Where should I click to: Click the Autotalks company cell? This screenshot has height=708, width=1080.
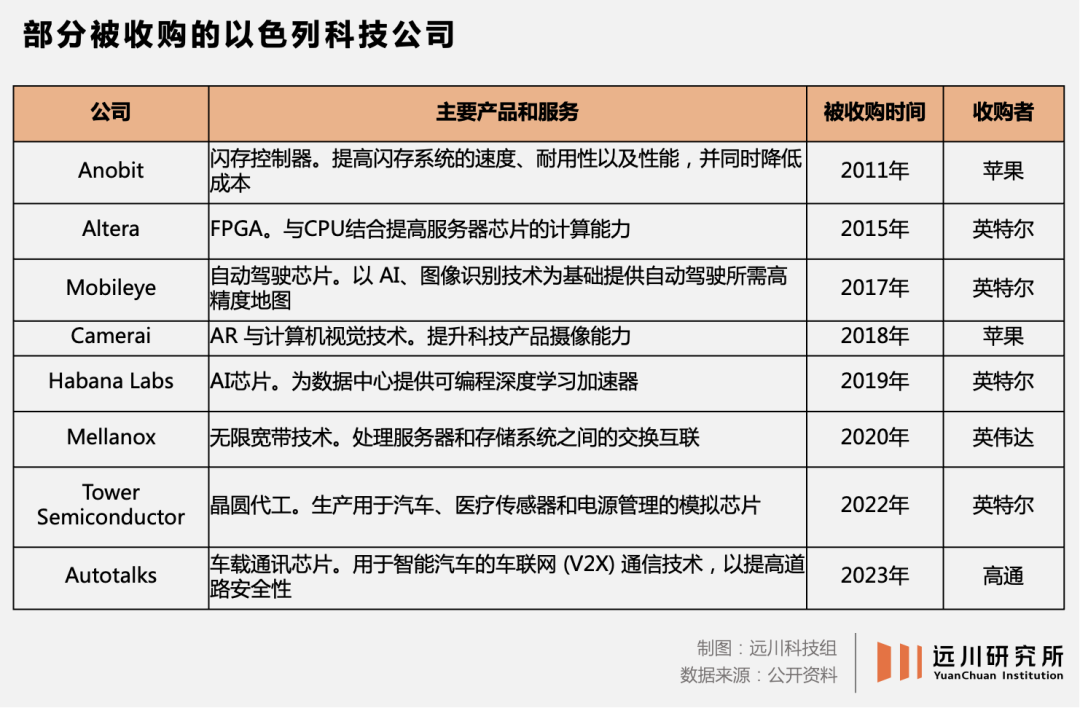point(111,576)
